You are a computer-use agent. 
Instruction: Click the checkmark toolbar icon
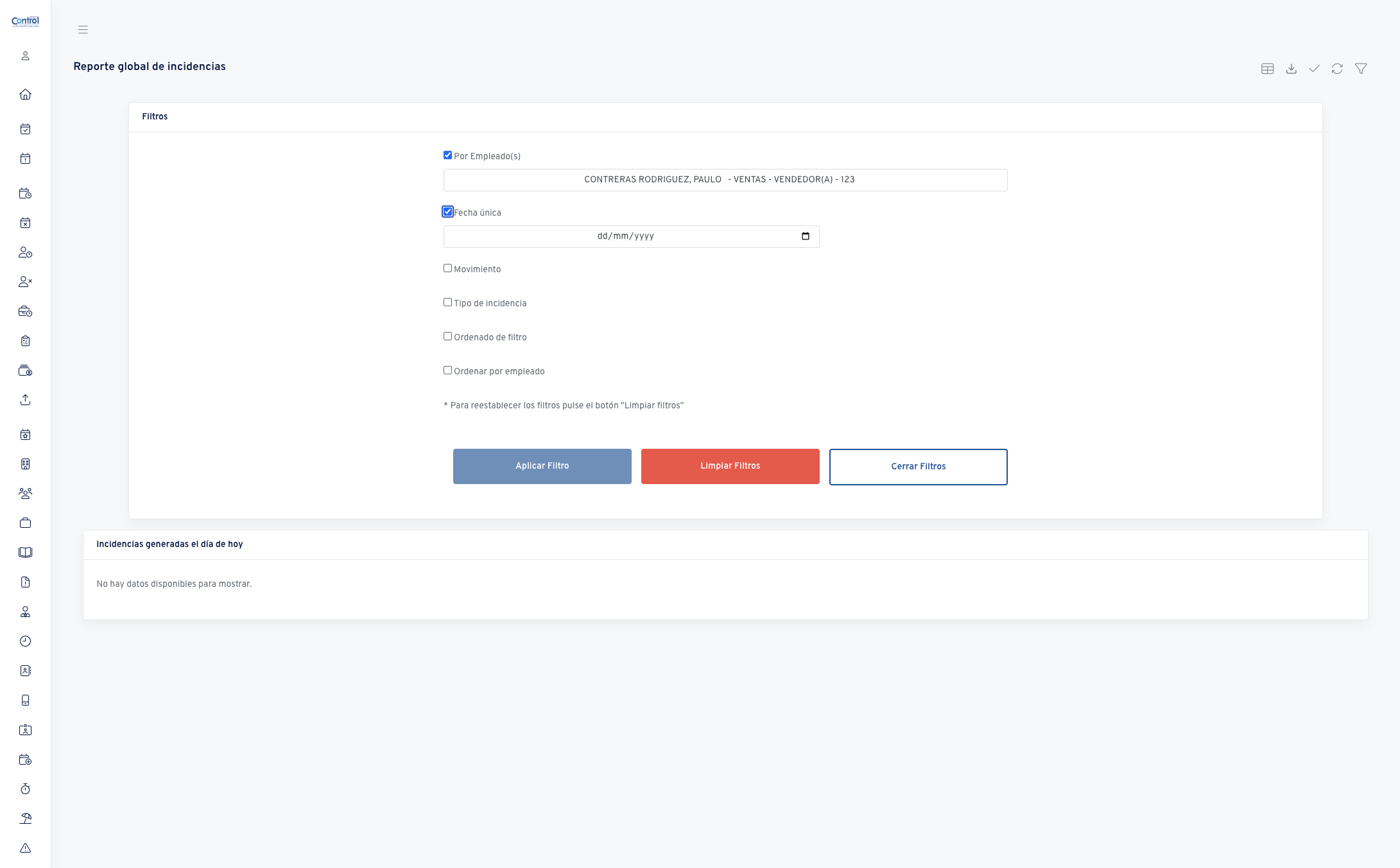point(1315,69)
